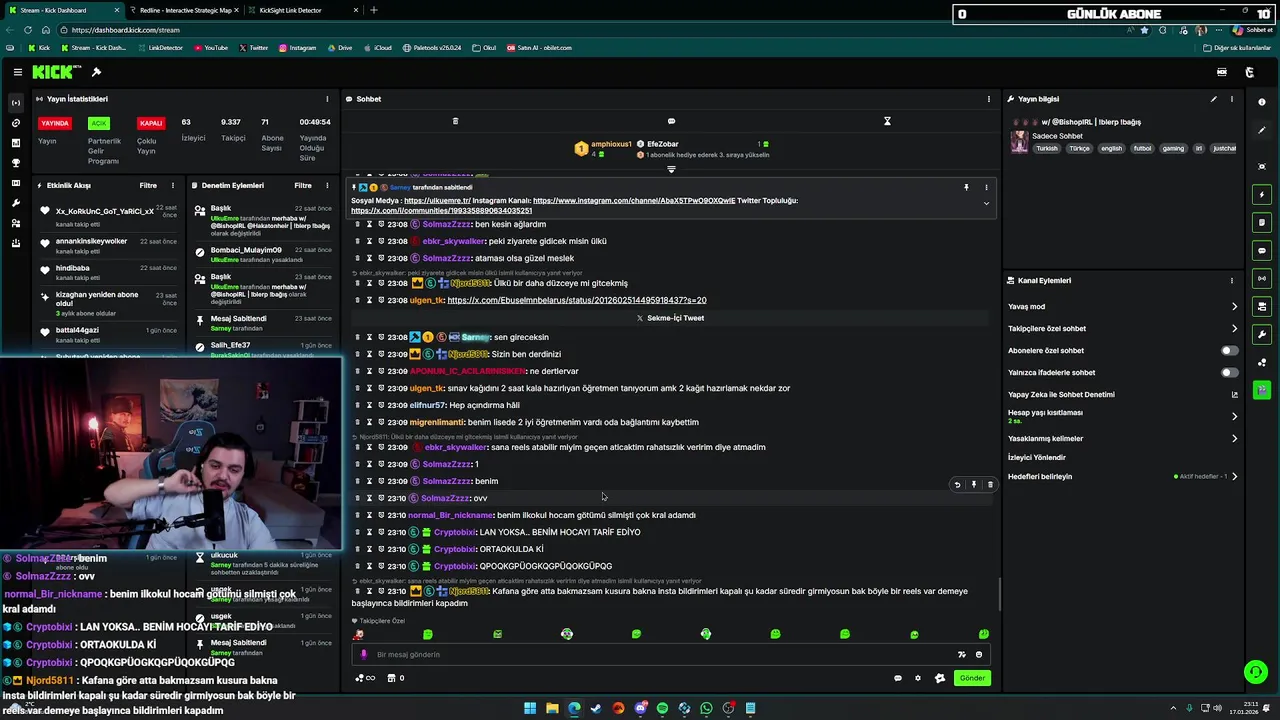Toggle the lightning activity widget in right rail
1280x720 pixels.
[1262, 194]
